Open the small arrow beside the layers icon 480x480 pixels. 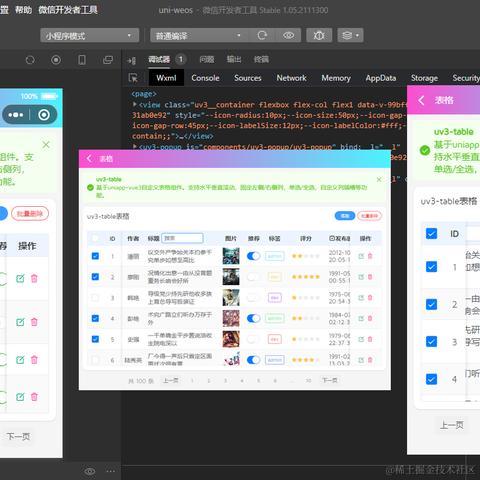click(357, 35)
